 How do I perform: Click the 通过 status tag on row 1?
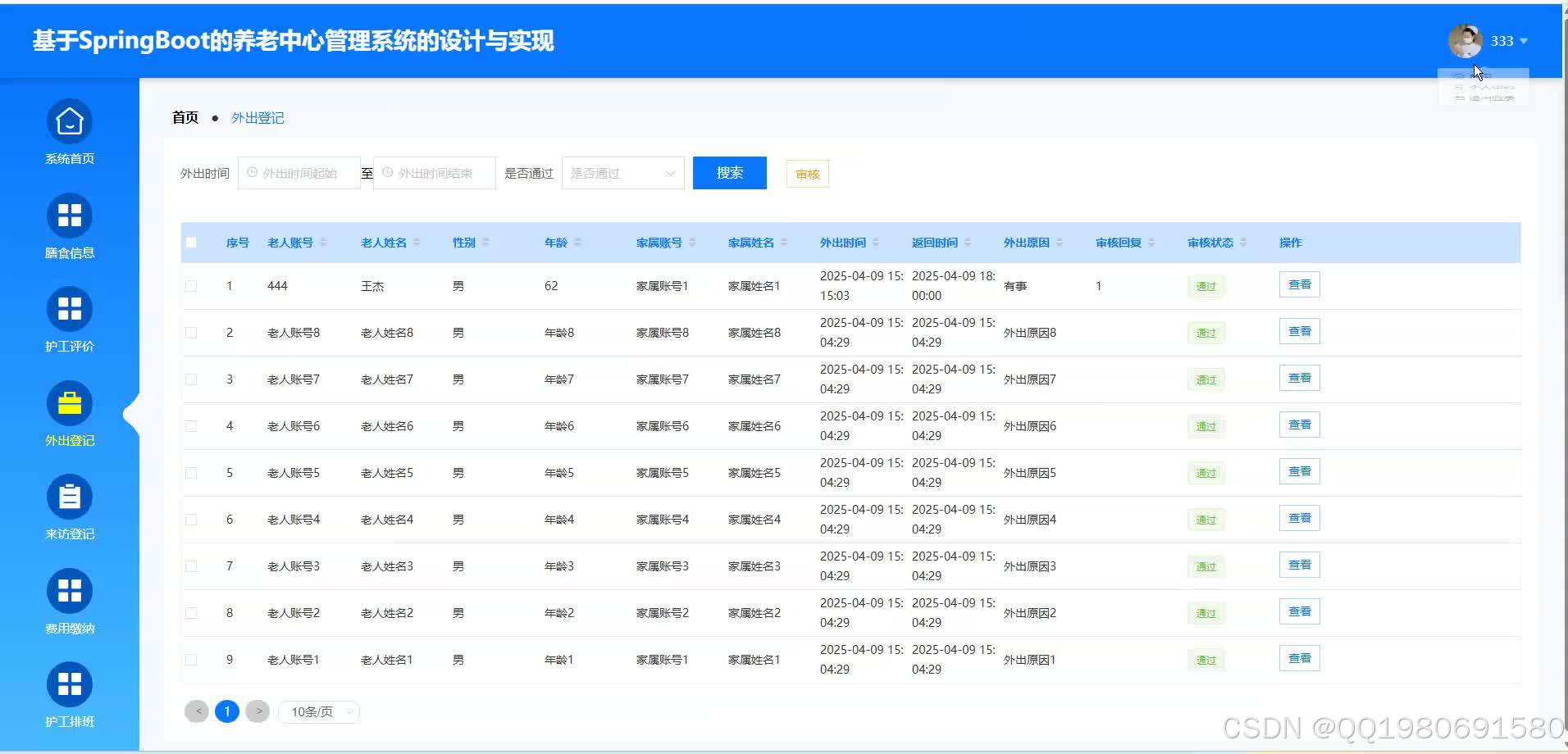(1206, 286)
